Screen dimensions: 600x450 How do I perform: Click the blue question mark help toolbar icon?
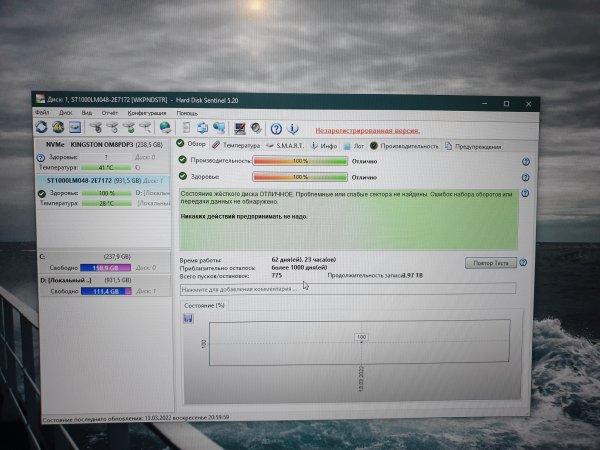tap(276, 128)
